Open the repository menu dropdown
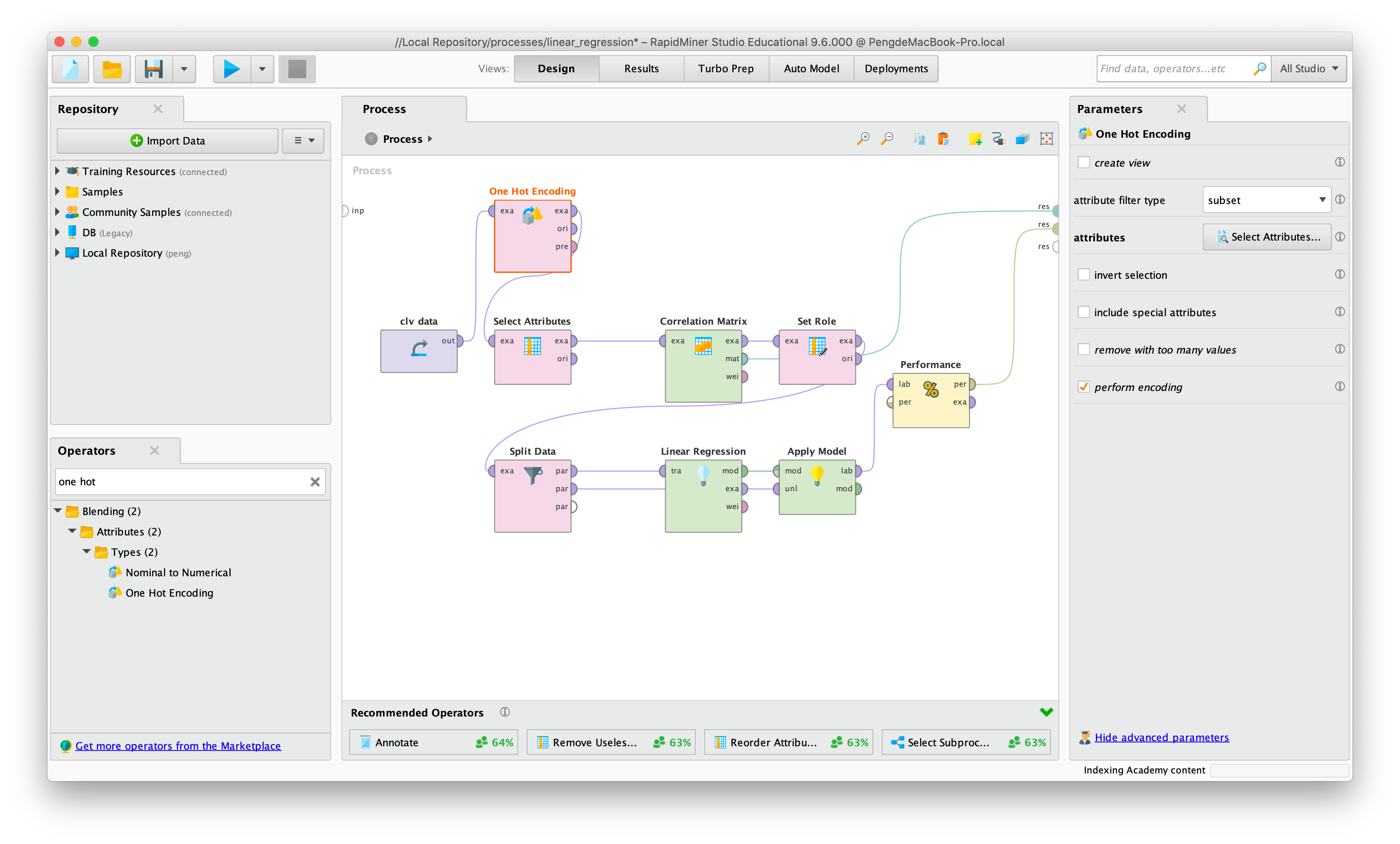 tap(303, 140)
